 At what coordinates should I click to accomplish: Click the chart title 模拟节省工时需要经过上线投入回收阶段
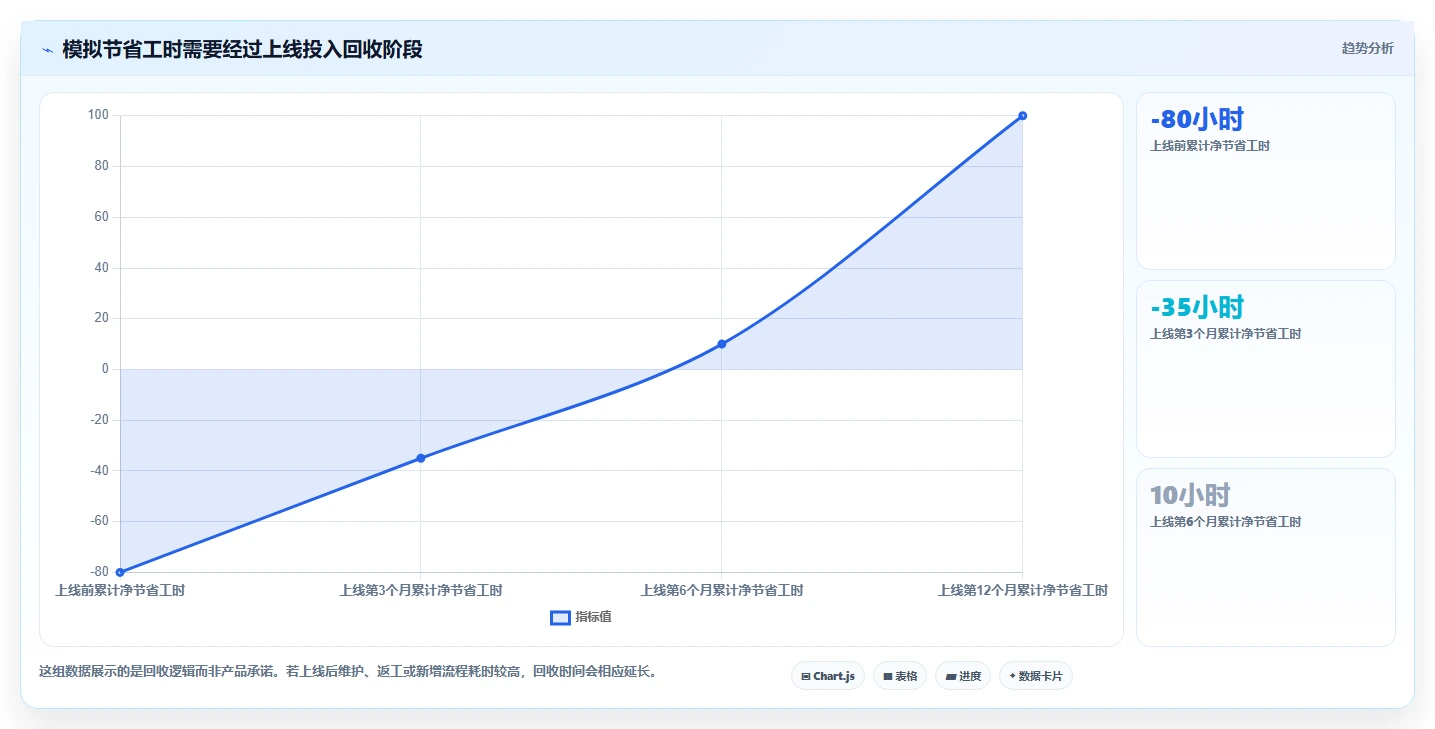point(242,49)
